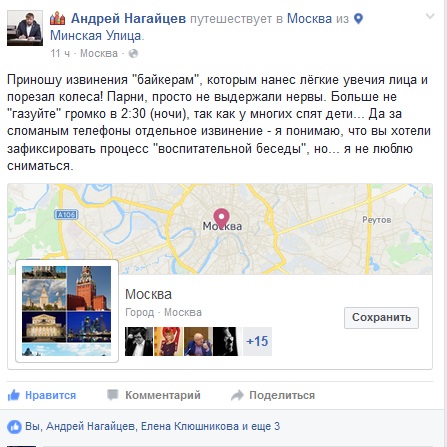The height and width of the screenshot is (447, 447).
Task: Open the post options chevron menu
Action: point(430,16)
